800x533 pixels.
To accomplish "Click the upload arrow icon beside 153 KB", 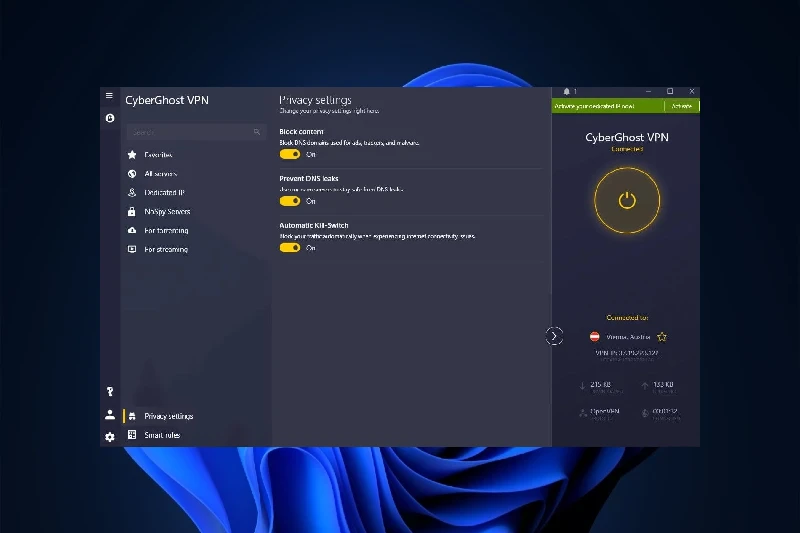I will [644, 386].
